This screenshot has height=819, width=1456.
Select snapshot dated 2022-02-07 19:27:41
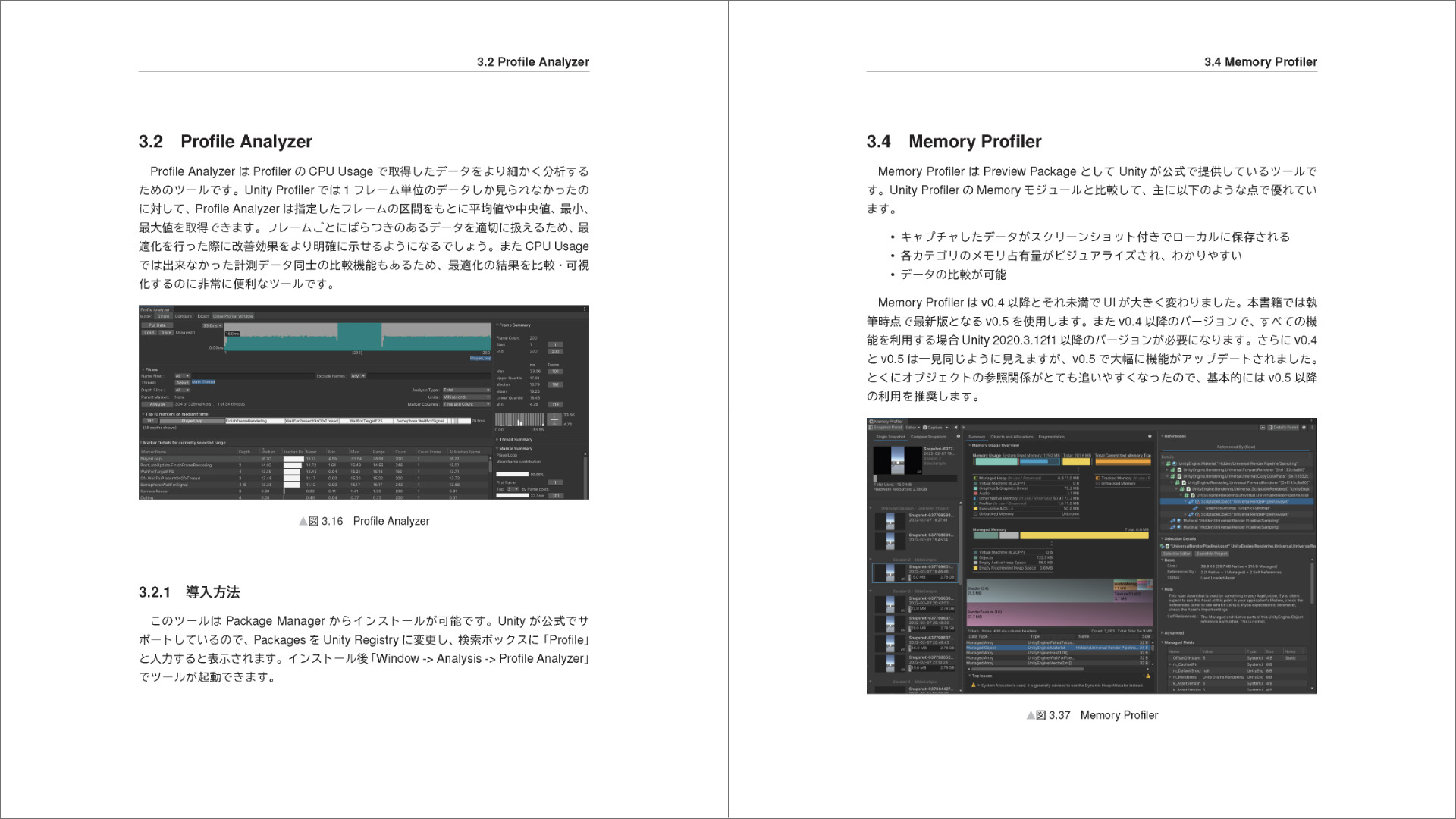click(x=915, y=522)
